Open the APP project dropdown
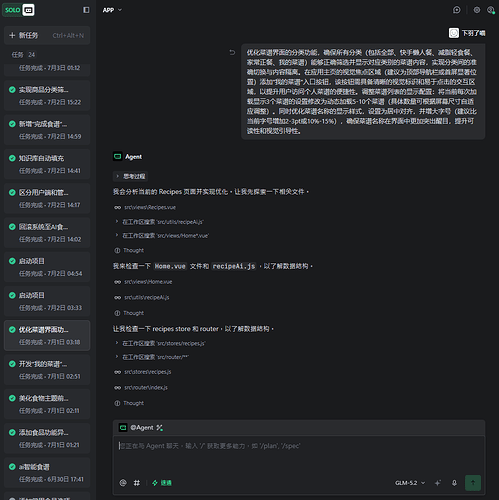Viewport: 499px width, 500px height. pyautogui.click(x=112, y=10)
